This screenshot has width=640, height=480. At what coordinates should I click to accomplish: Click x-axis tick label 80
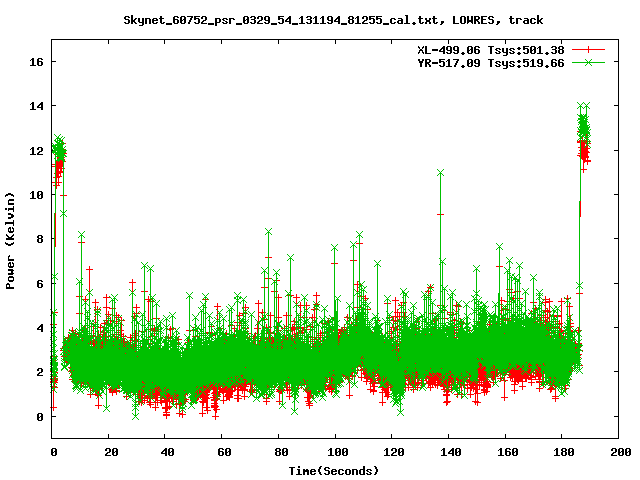point(281,452)
